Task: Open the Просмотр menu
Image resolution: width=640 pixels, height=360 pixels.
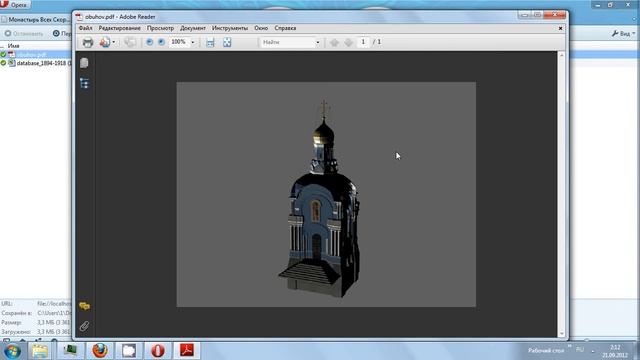Action: 160,28
